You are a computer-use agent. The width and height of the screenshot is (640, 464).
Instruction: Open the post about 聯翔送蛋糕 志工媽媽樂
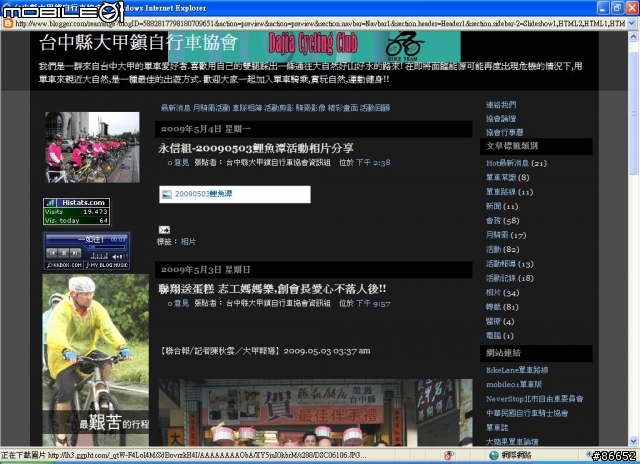pos(272,289)
